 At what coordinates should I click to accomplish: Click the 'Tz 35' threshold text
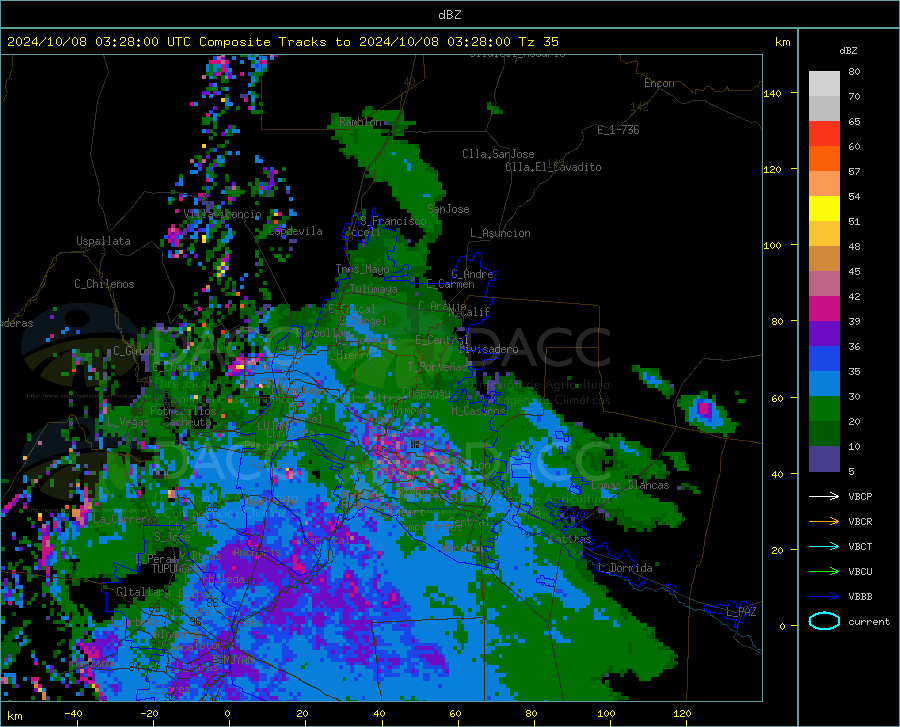[539, 42]
